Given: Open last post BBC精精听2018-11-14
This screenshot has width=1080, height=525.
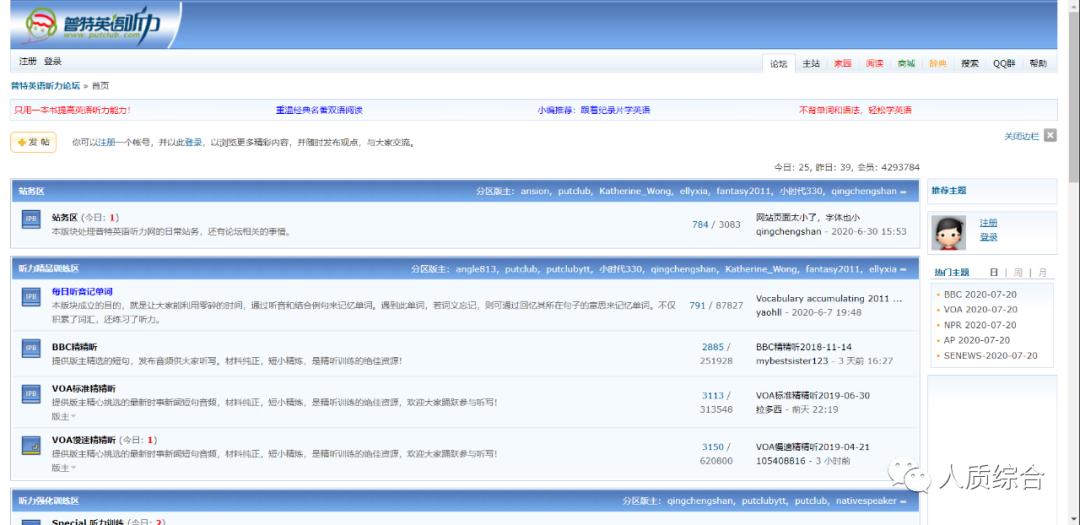Looking at the screenshot, I should point(804,347).
